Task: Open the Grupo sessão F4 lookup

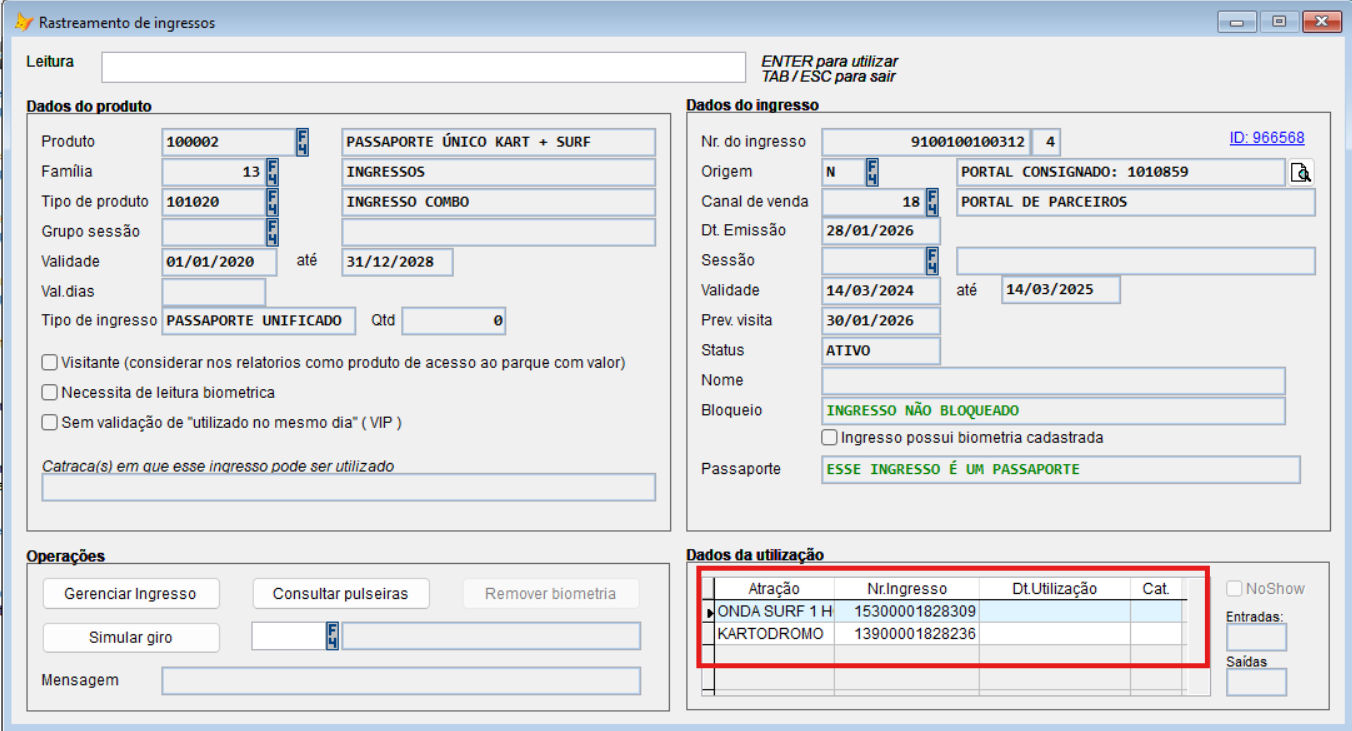Action: click(272, 232)
